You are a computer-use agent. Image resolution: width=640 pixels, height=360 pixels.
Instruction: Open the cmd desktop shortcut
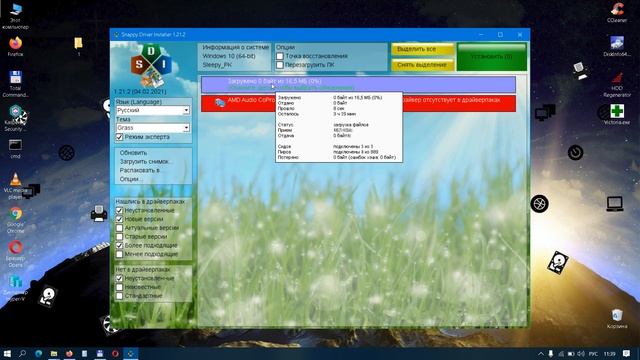pos(16,149)
